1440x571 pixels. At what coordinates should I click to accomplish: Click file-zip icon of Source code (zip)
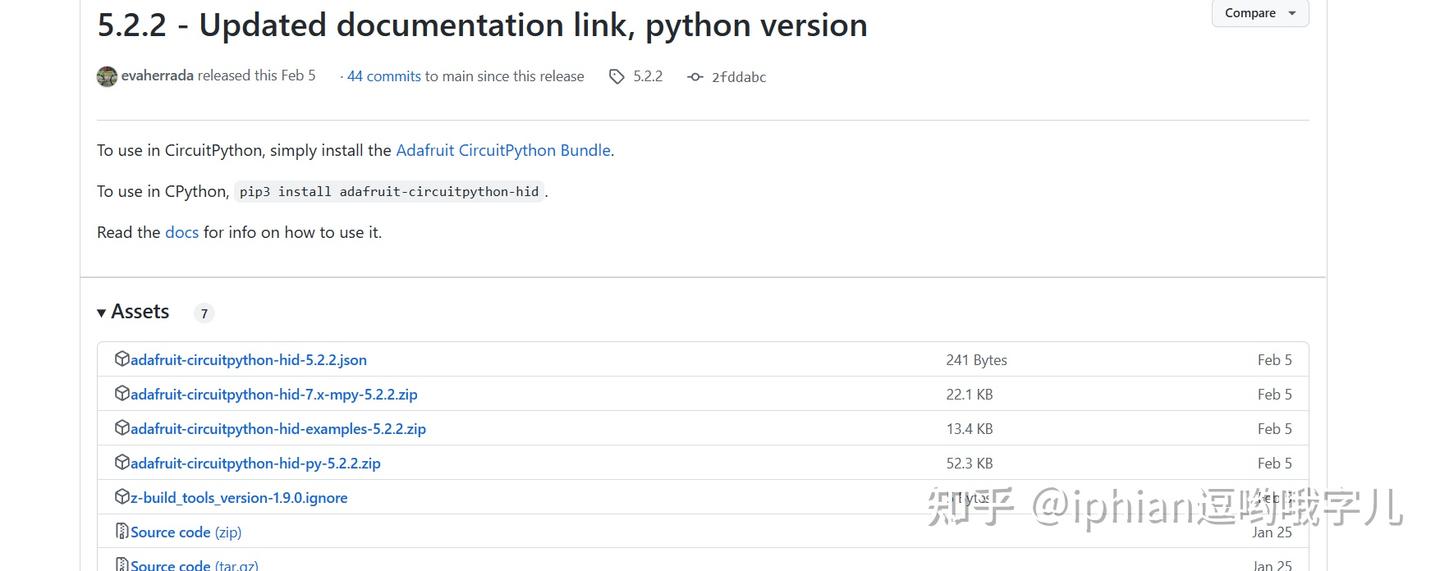point(122,531)
